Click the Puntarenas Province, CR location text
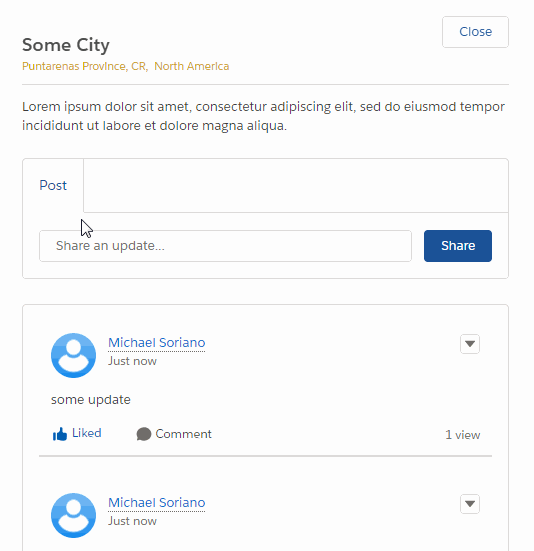Viewport: 534px width, 551px height. tap(85, 66)
